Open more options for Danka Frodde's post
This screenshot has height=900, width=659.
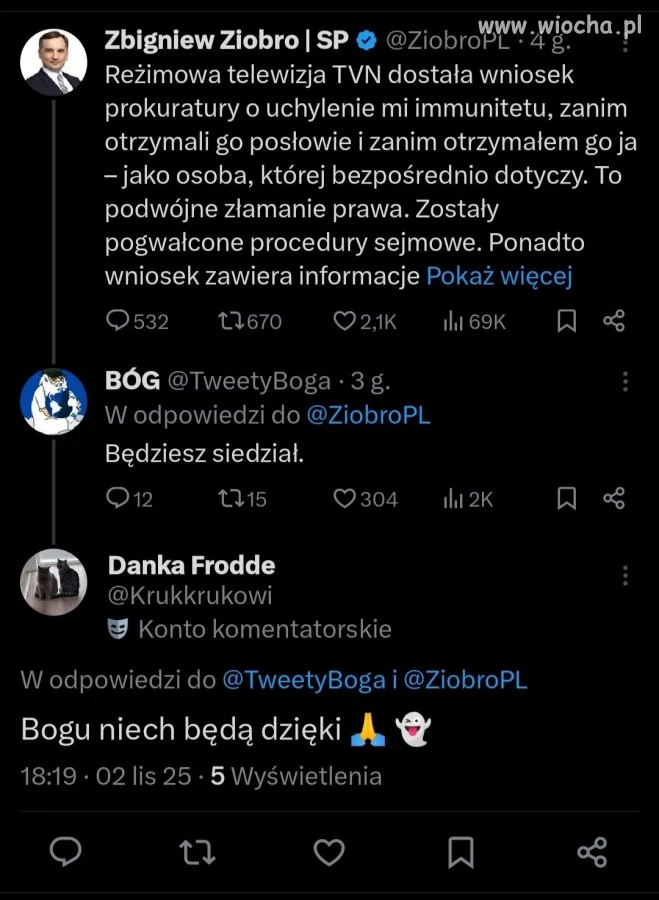(625, 575)
